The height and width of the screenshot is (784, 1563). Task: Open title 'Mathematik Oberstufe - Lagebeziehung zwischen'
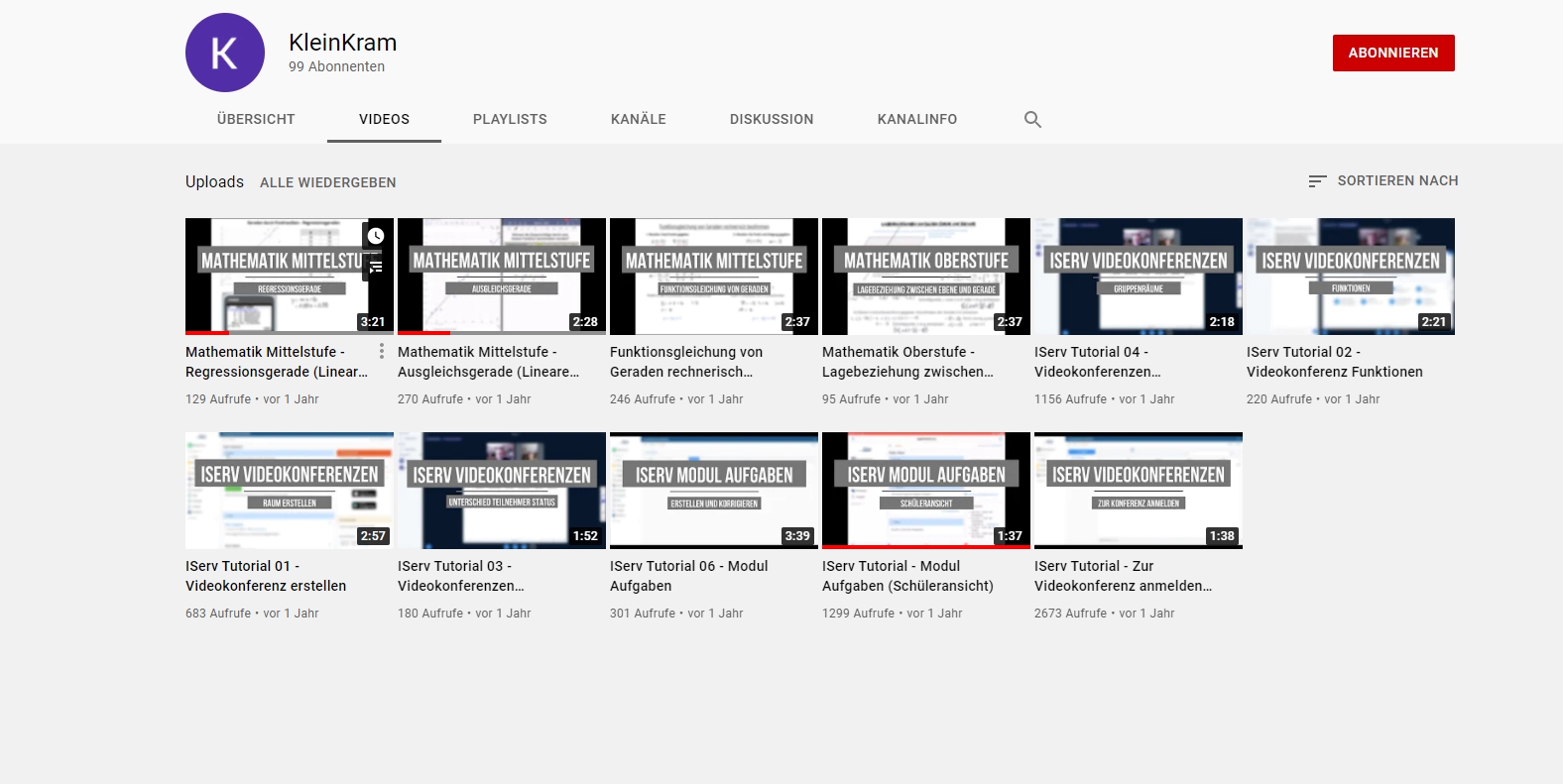tap(907, 362)
